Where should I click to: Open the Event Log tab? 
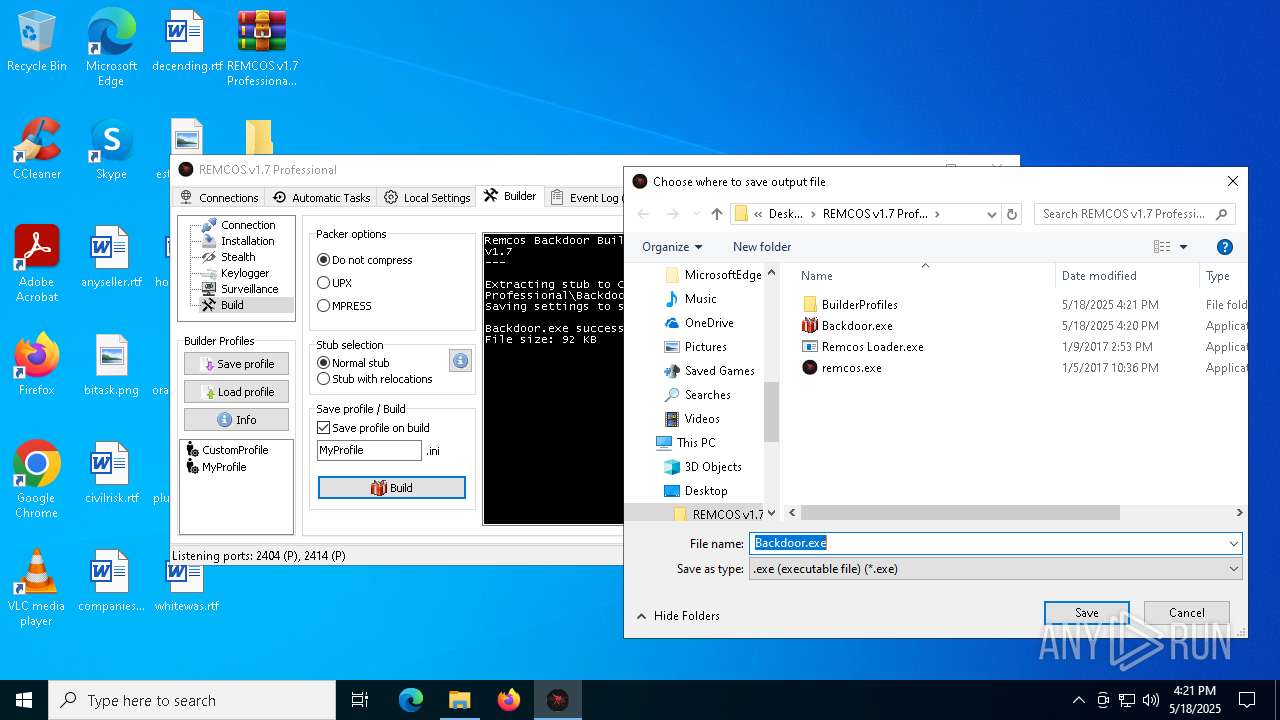pos(586,197)
